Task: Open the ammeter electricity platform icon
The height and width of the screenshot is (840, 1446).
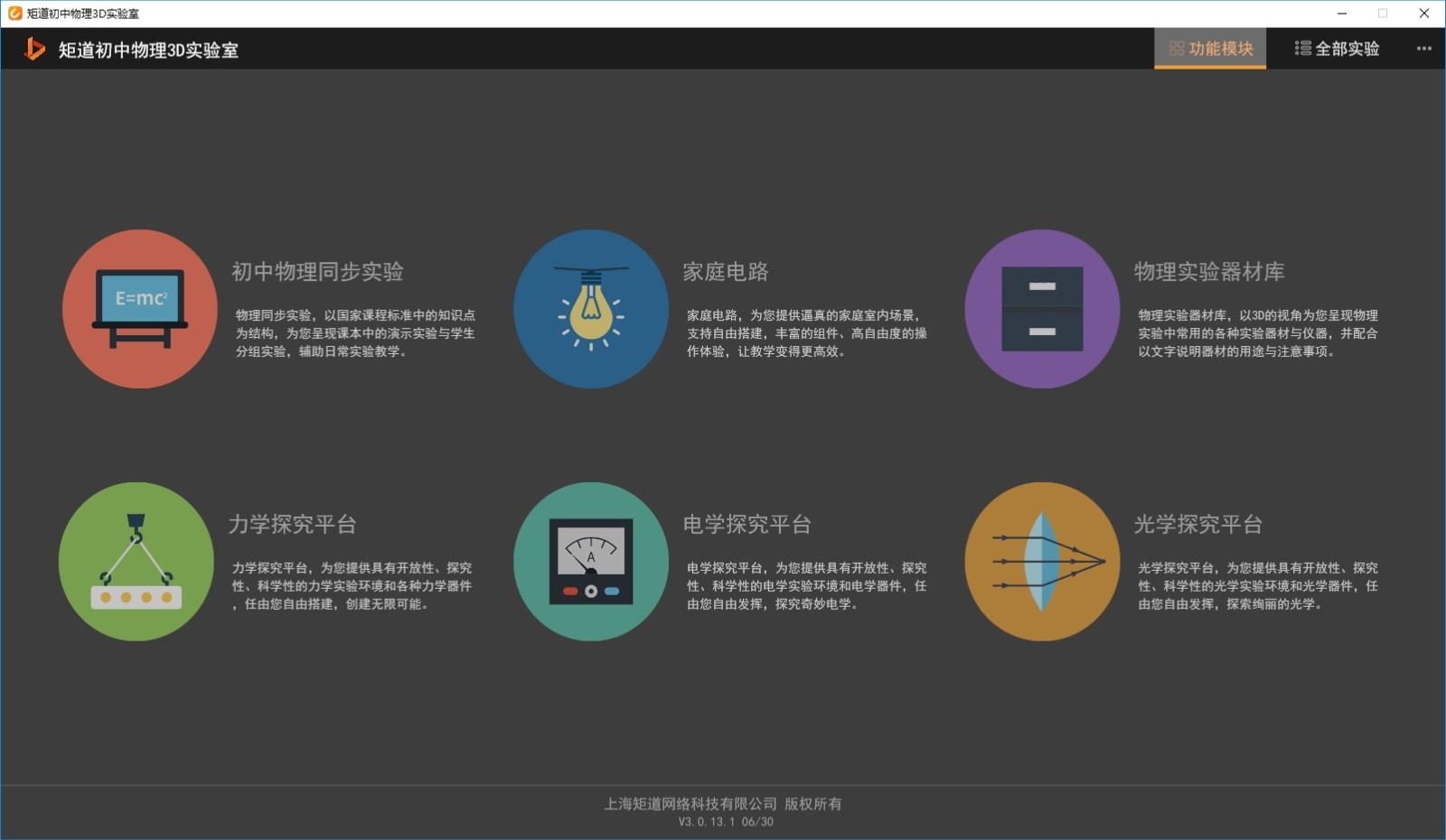Action: (x=591, y=561)
